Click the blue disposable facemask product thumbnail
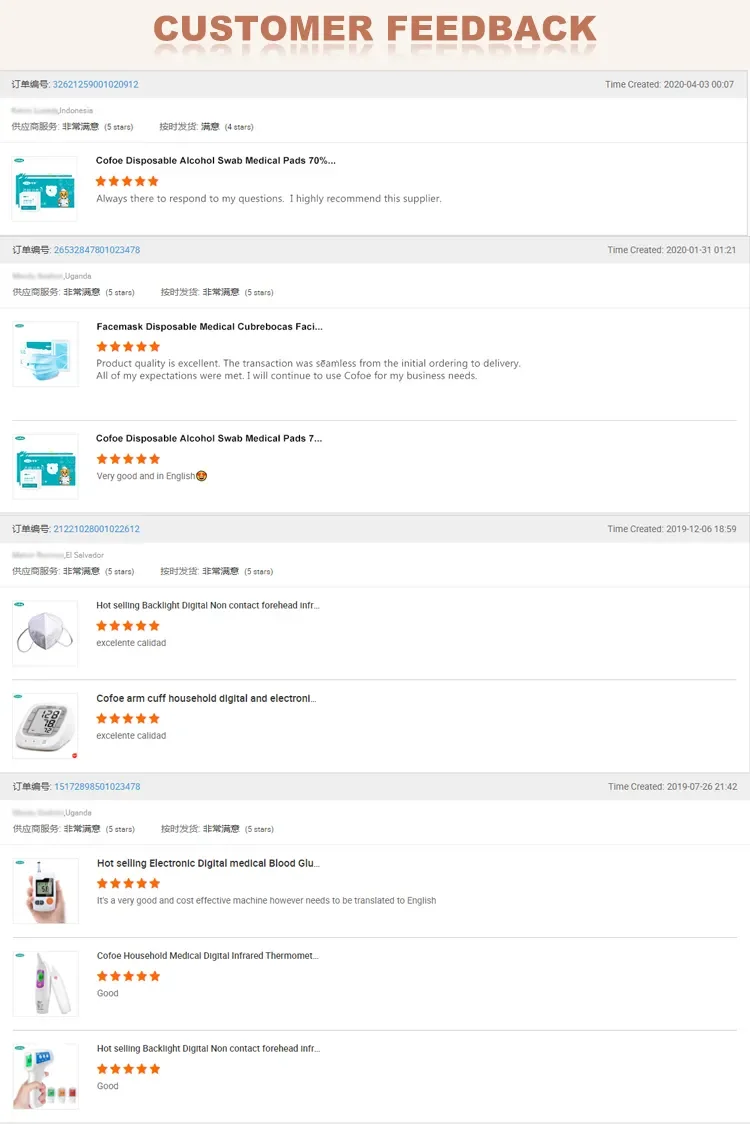 45,354
